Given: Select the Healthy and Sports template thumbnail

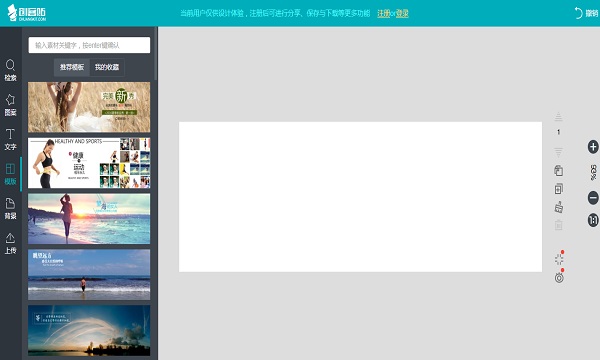Looking at the screenshot, I should point(89,163).
